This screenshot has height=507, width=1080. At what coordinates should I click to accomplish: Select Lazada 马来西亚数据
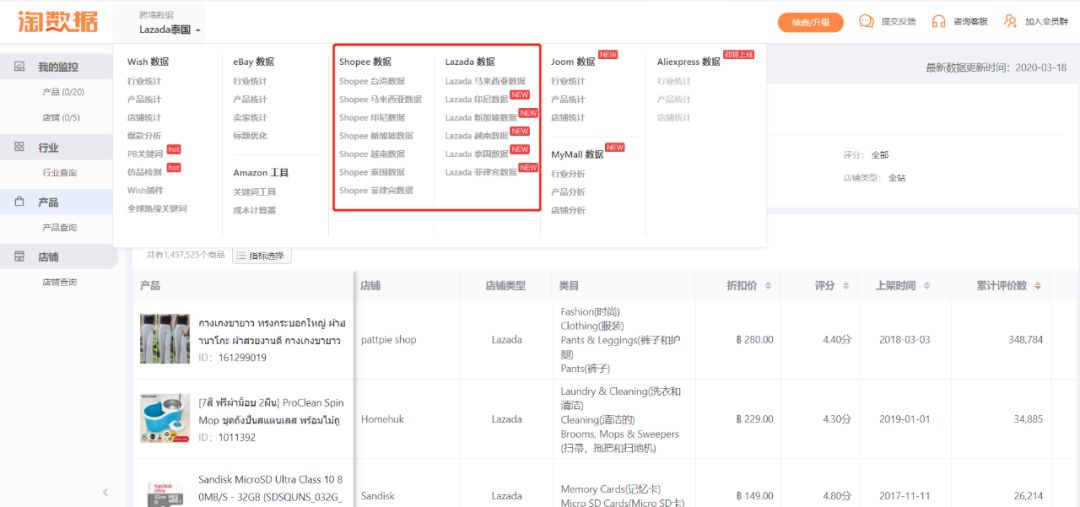485,81
